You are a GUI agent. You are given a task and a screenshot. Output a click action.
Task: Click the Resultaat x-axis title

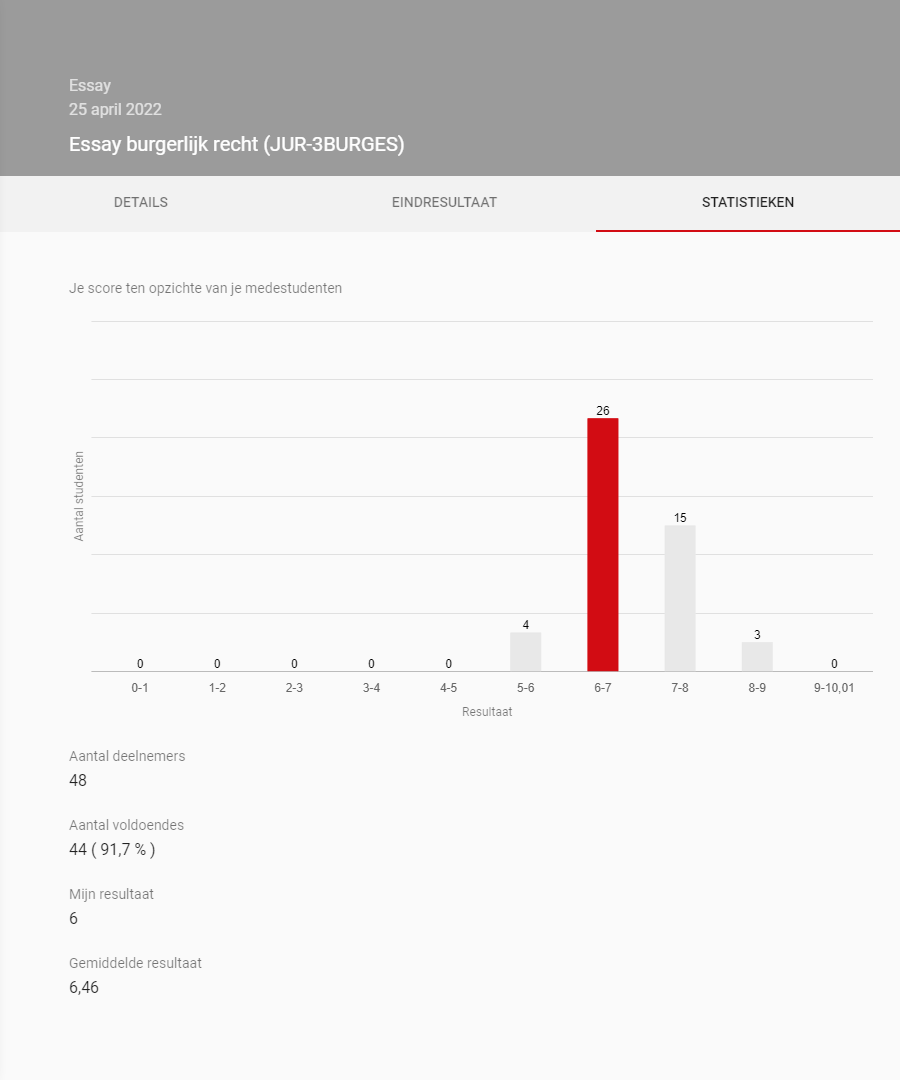coord(487,713)
